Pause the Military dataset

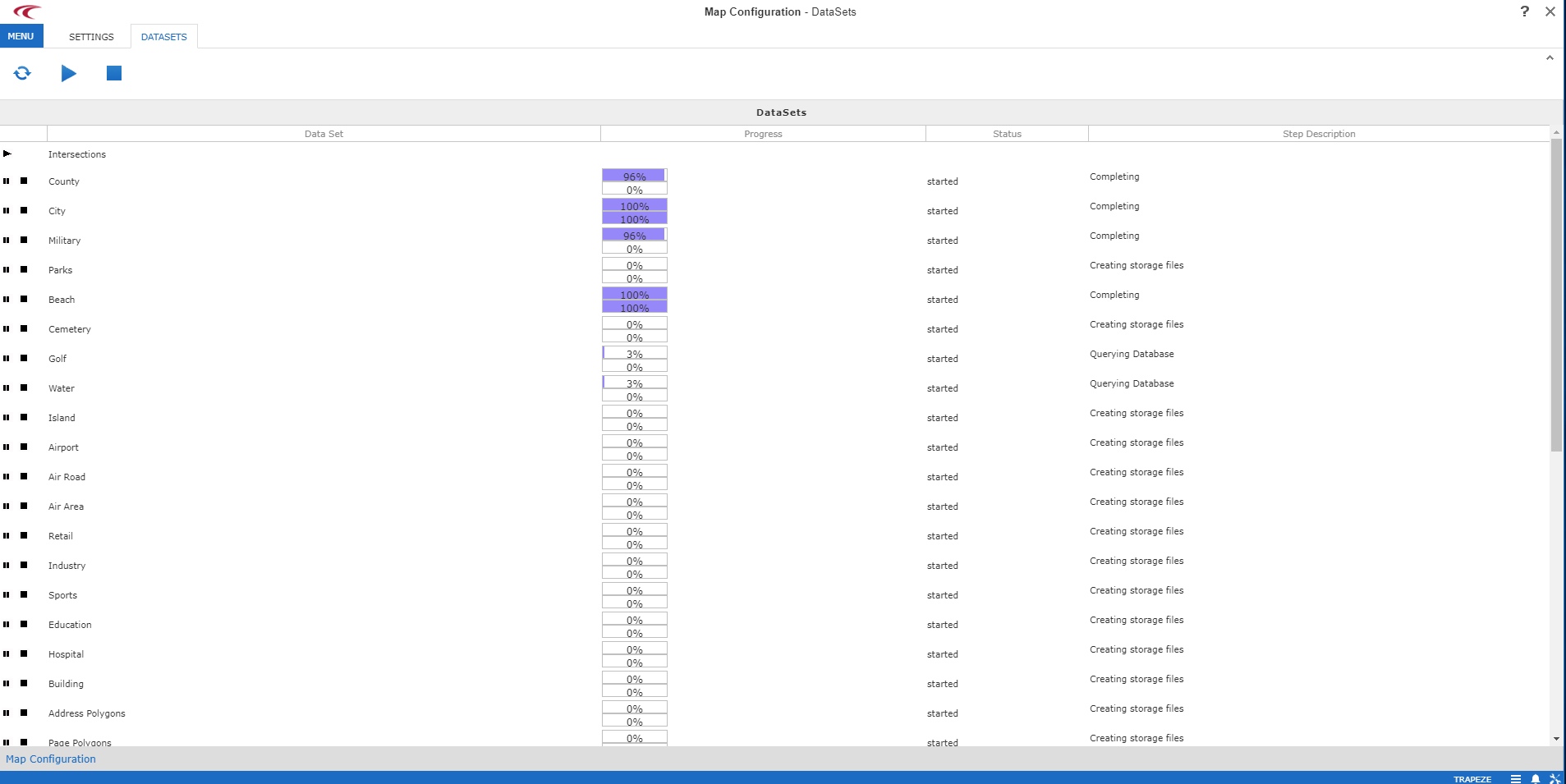pyautogui.click(x=7, y=241)
